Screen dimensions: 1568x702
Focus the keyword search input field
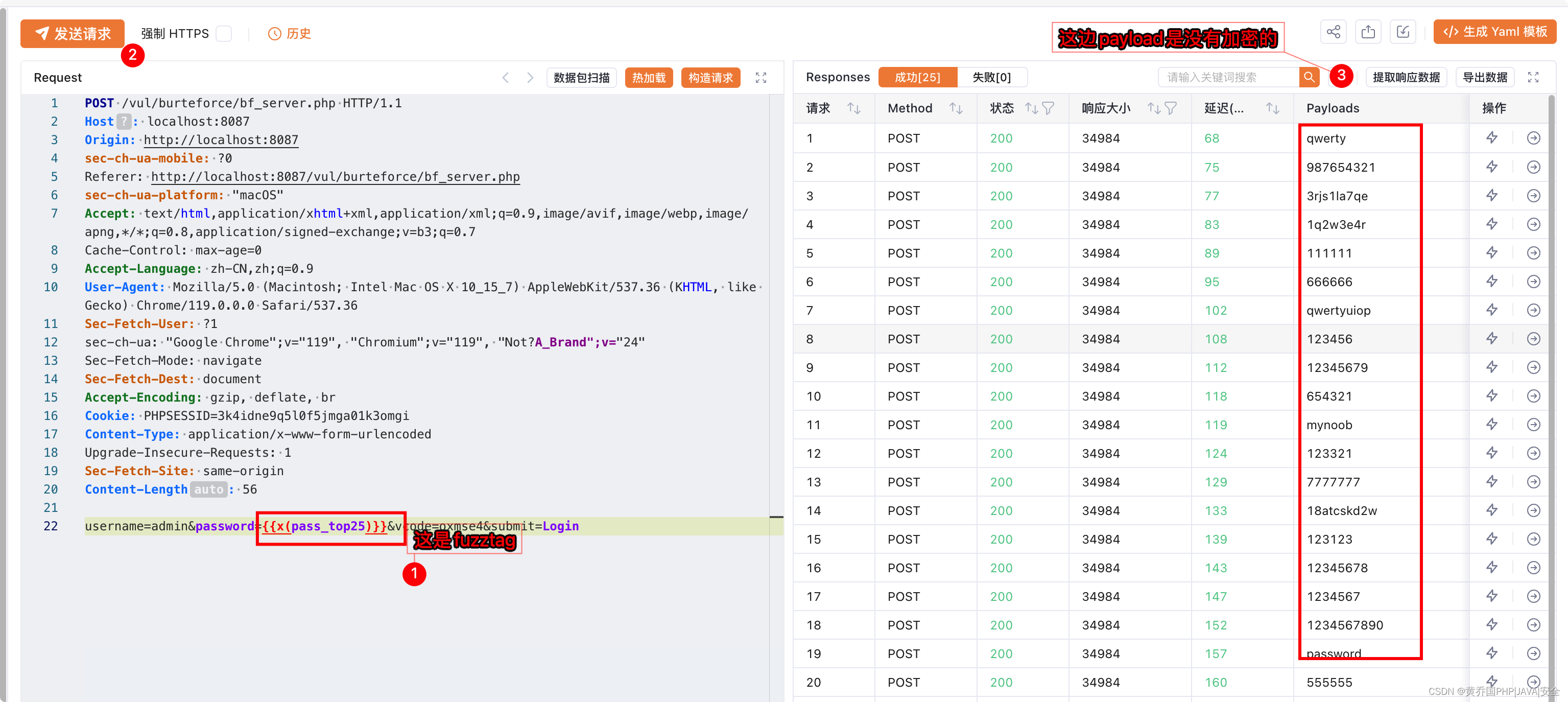pos(1228,77)
